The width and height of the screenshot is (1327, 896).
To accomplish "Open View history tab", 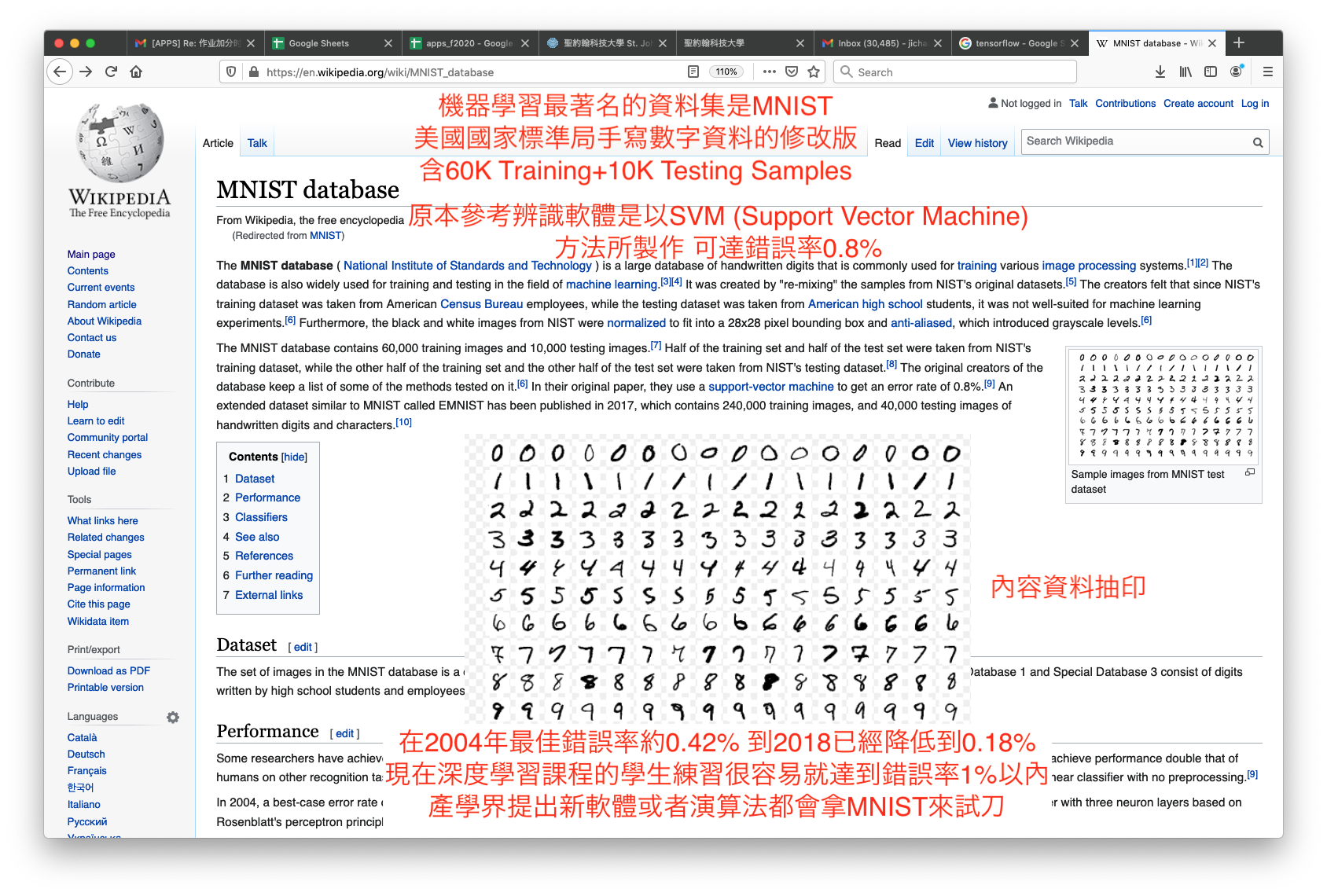I will [x=977, y=143].
